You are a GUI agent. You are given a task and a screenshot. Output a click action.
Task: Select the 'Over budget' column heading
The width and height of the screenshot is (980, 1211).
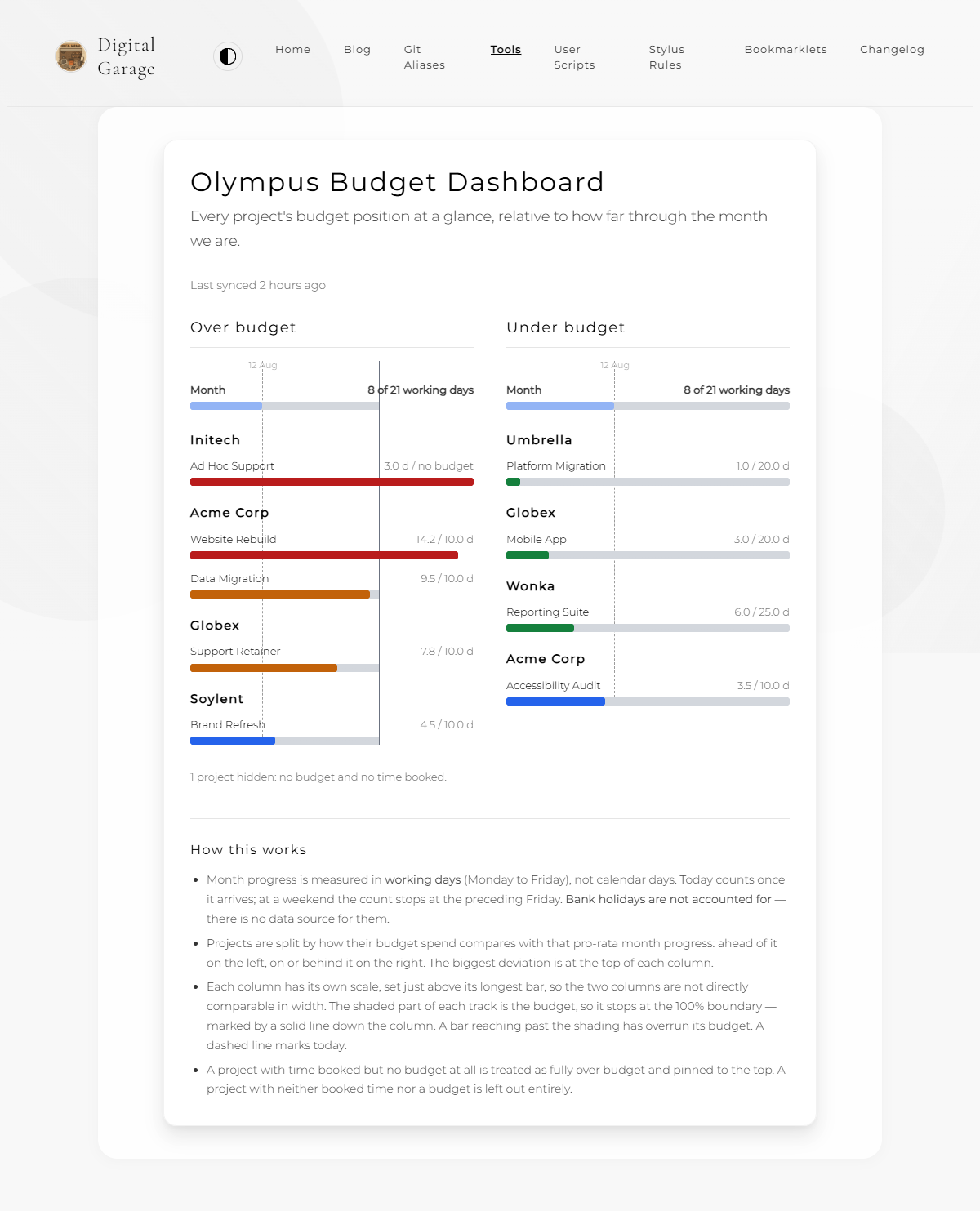point(243,327)
